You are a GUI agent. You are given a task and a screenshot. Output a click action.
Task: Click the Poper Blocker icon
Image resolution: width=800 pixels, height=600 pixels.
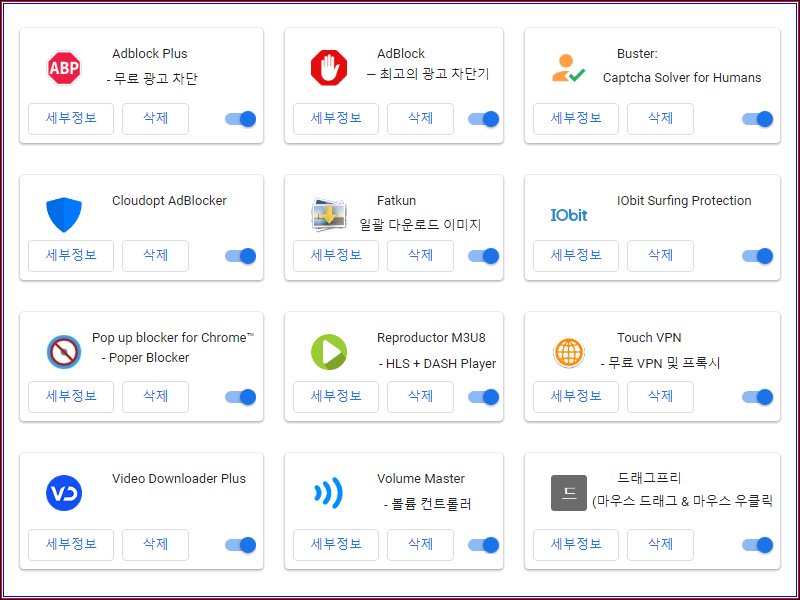(x=64, y=352)
